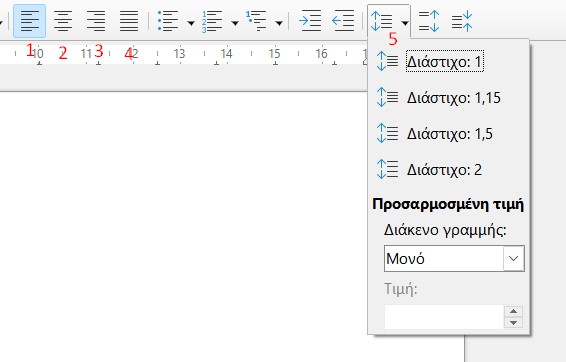Click the increase indent icon
The height and width of the screenshot is (362, 566).
[x=310, y=21]
